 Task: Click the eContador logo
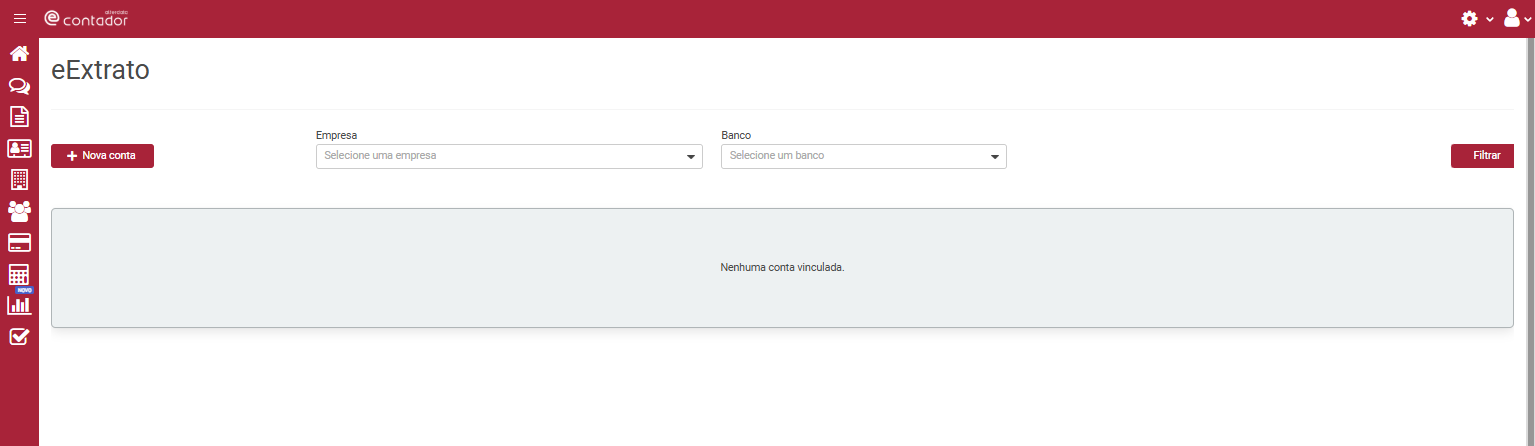[86, 18]
